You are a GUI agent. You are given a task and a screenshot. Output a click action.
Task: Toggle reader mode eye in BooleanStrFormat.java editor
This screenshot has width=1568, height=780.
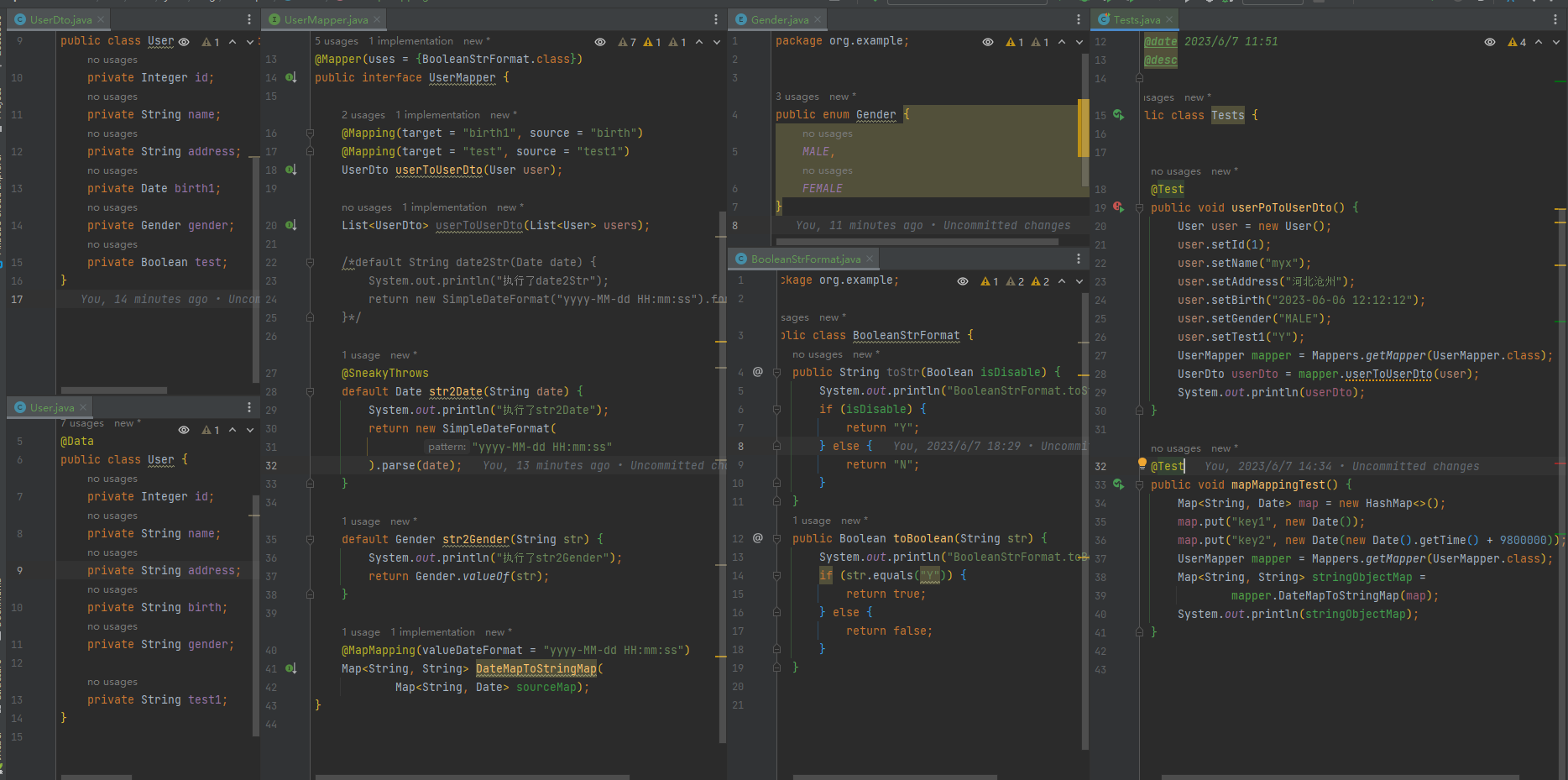point(963,281)
